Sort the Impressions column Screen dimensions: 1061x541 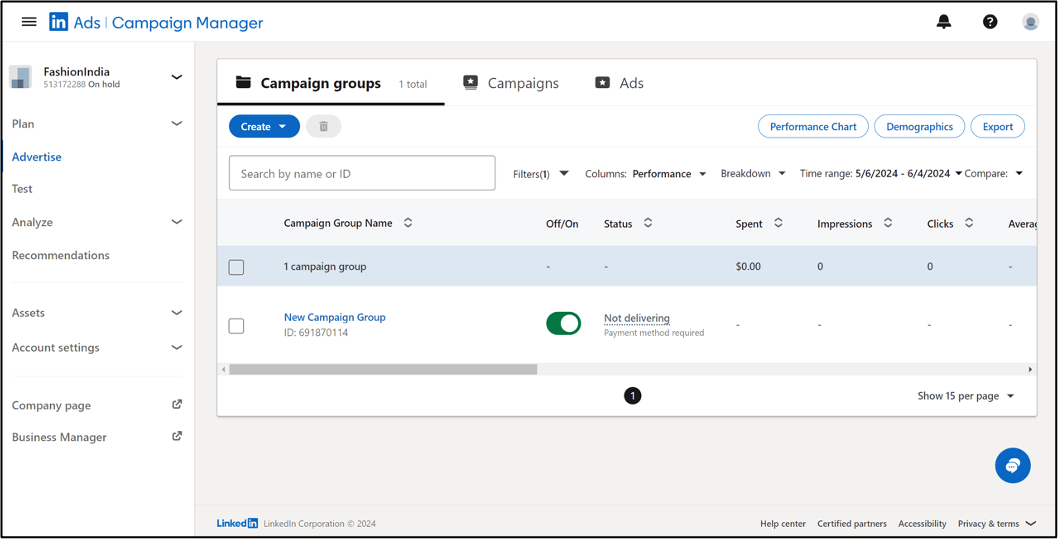890,223
